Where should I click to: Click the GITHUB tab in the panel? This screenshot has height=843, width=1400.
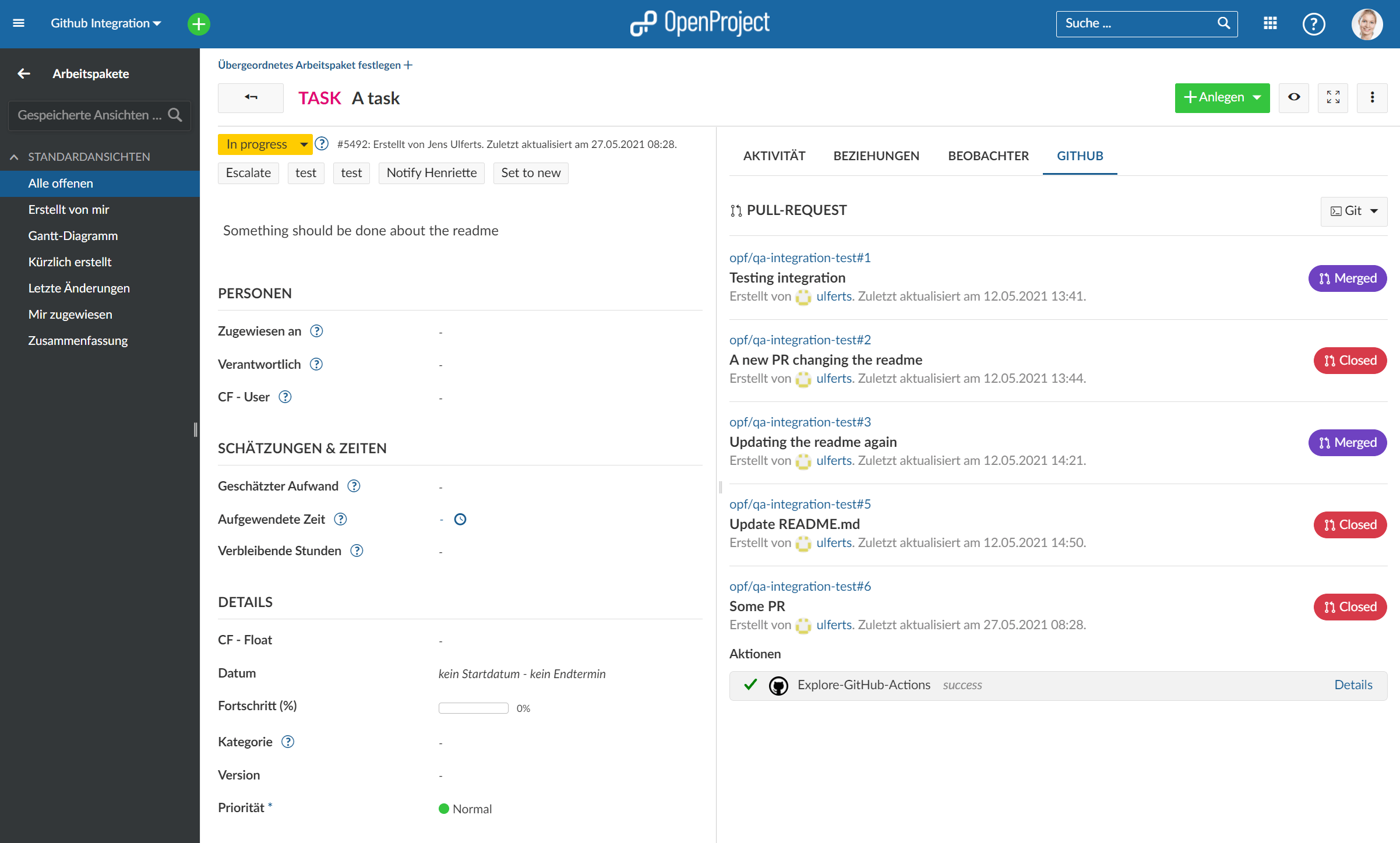[1078, 156]
